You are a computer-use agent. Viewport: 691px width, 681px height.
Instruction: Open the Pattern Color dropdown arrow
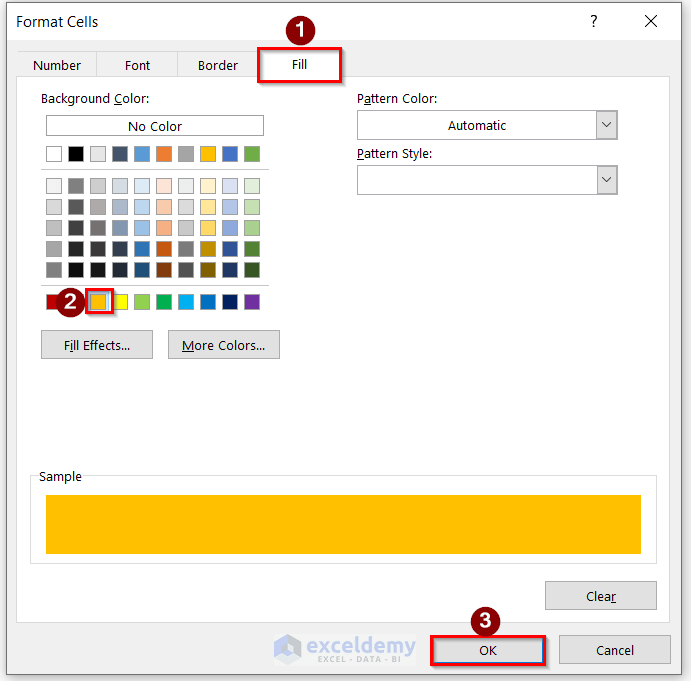tap(607, 125)
